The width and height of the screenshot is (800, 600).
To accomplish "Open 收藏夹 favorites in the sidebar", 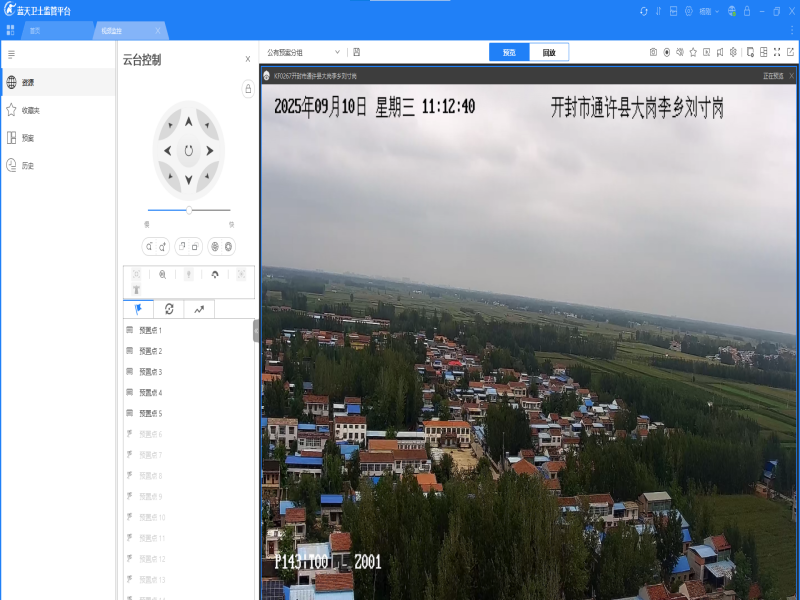I will [30, 110].
